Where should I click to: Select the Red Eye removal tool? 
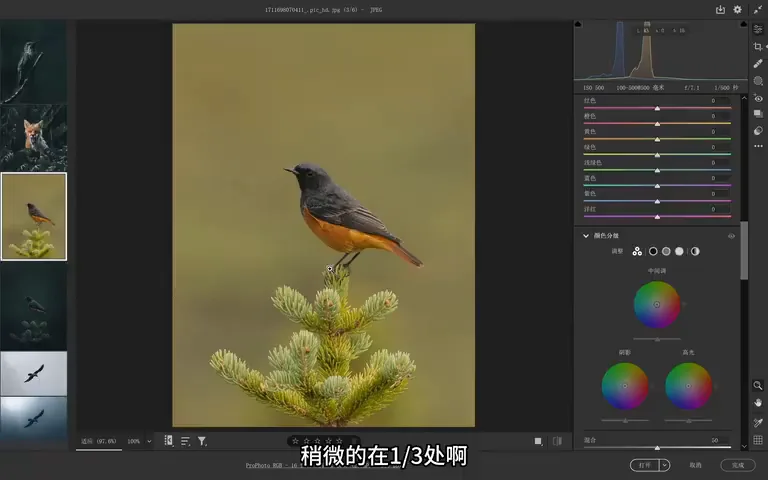pos(758,98)
